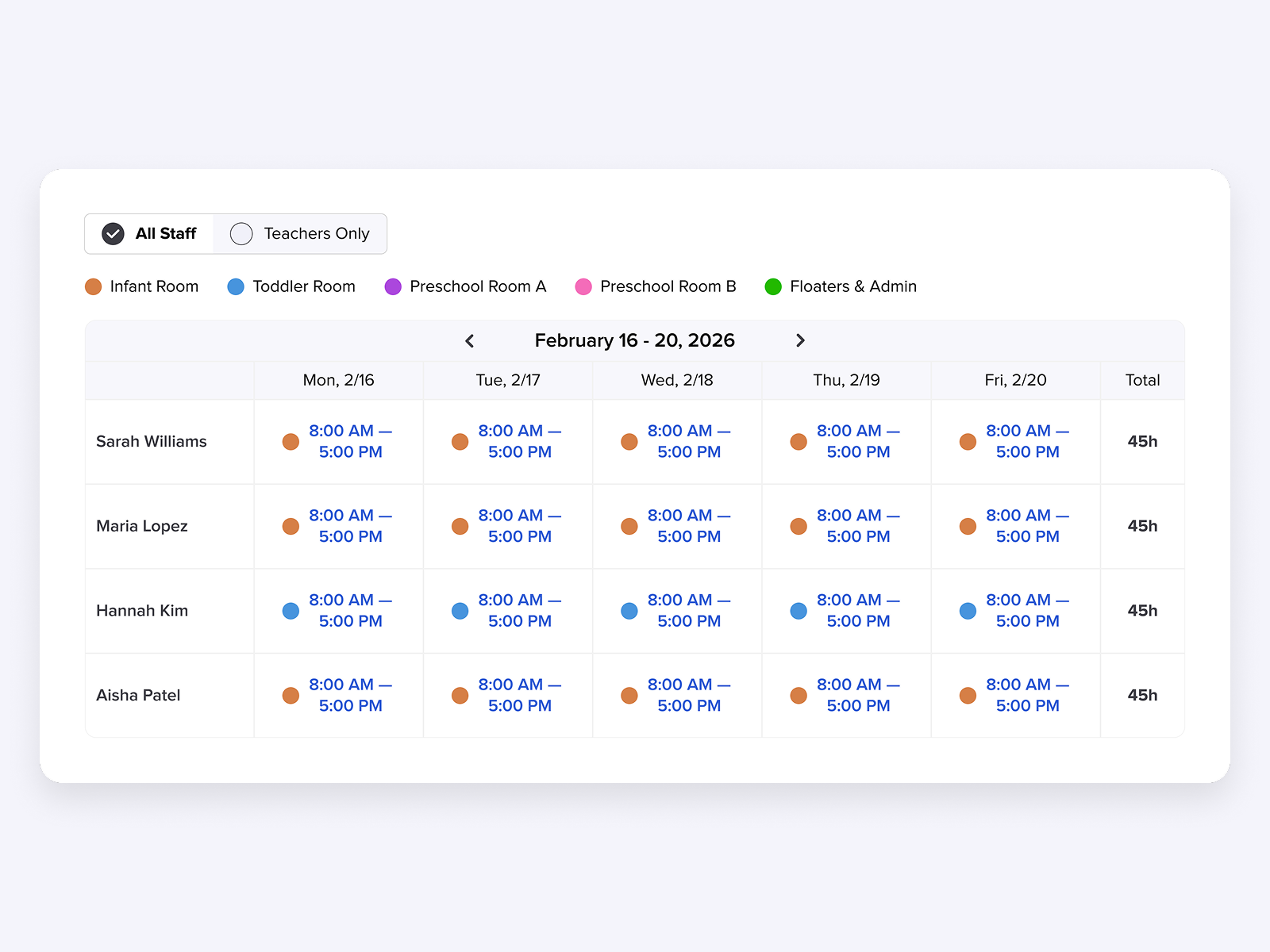Click the February 16 - 20, 2026 date range
This screenshot has height=952, width=1270.
tap(635, 340)
